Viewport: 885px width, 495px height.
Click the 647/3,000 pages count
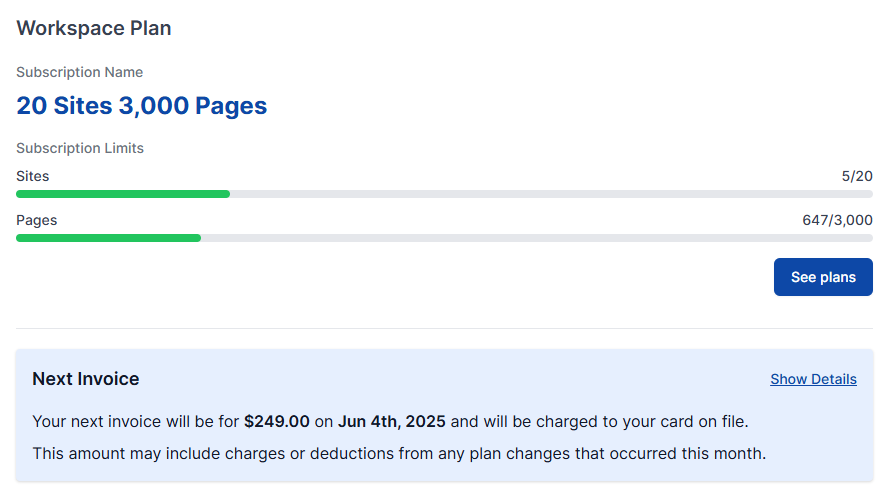pyautogui.click(x=837, y=220)
